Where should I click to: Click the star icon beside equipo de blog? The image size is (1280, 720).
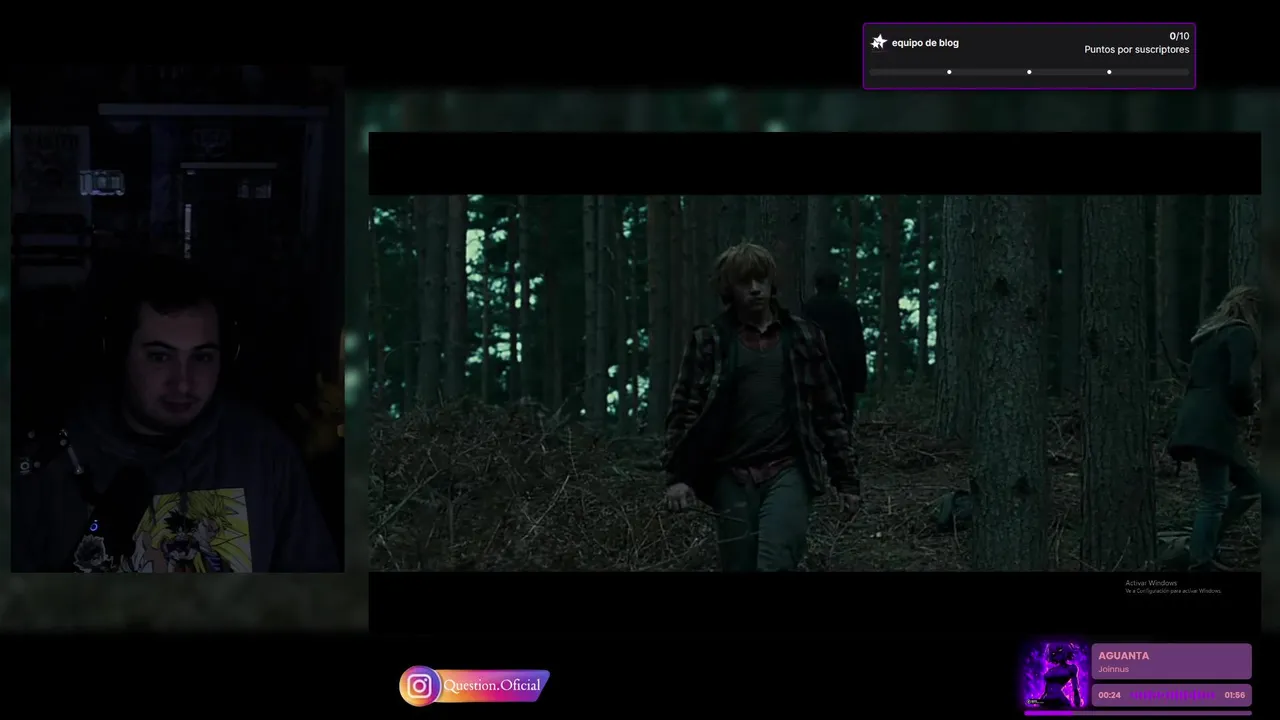pyautogui.click(x=879, y=42)
